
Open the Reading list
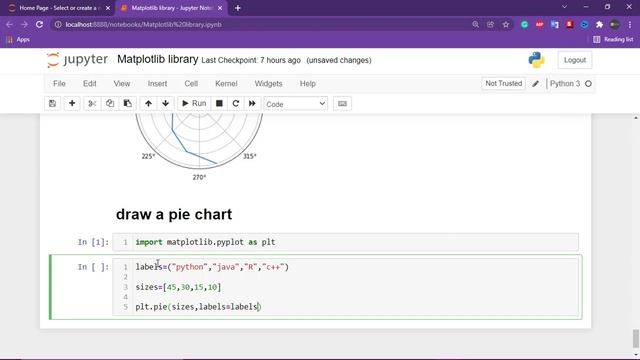pyautogui.click(x=613, y=40)
